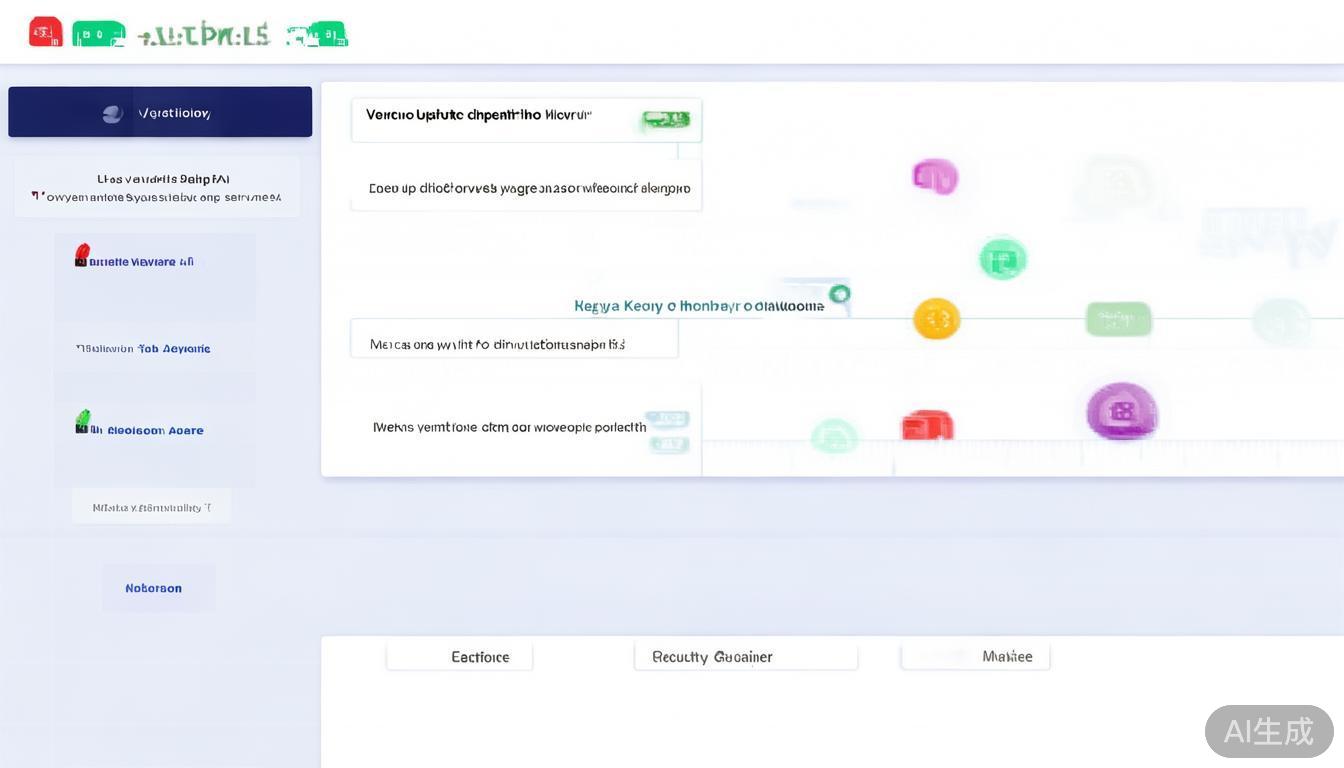The width and height of the screenshot is (1344, 768).
Task: Select the bright green circular node icon
Action: (1002, 259)
